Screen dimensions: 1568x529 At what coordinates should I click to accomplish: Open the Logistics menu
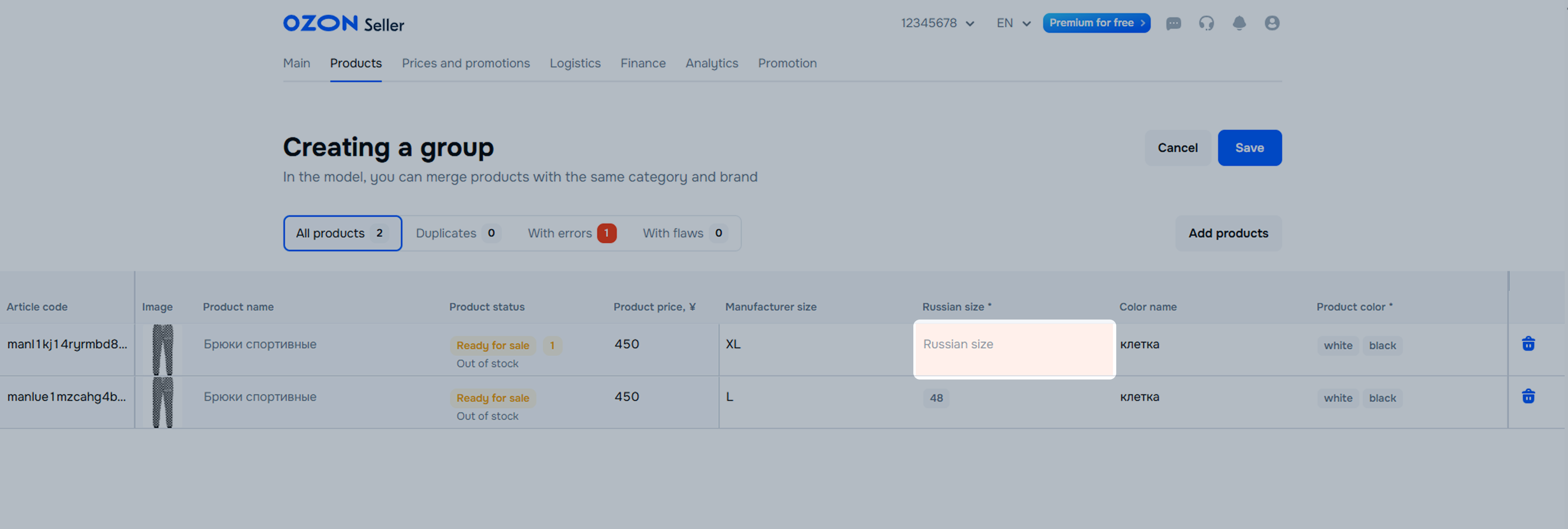tap(575, 63)
